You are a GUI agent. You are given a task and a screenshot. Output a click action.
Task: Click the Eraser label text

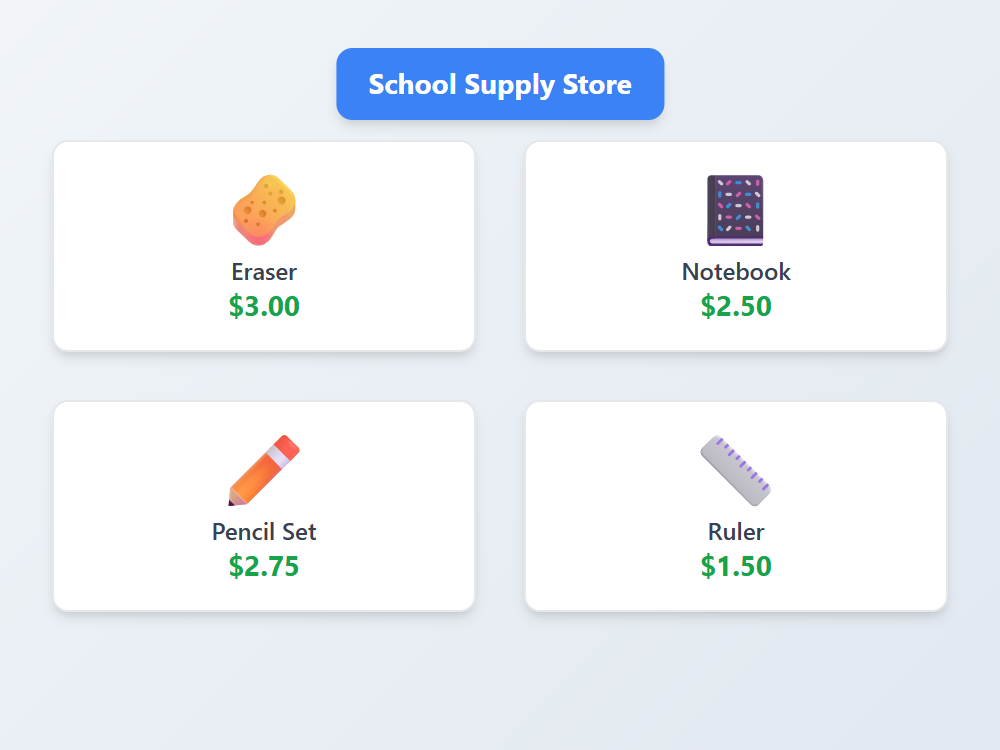(x=263, y=271)
